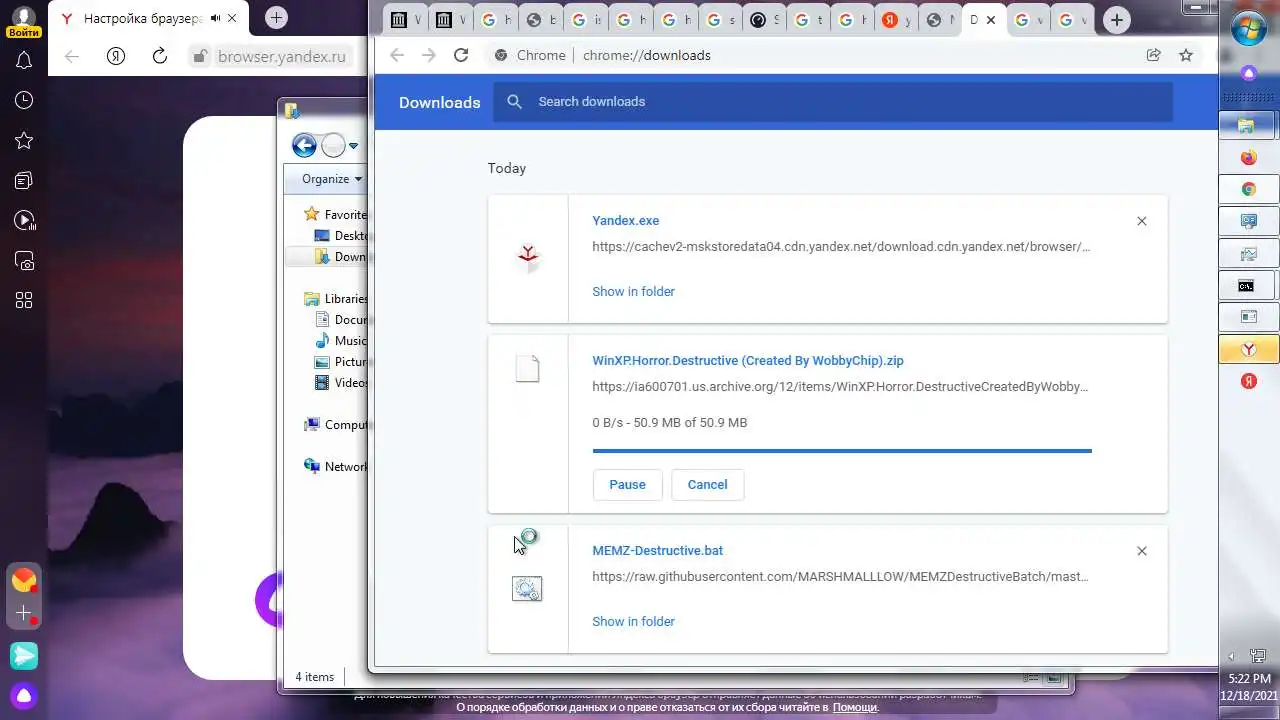Cancel the WinXP.Horror download
This screenshot has height=720, width=1280.
click(x=707, y=485)
